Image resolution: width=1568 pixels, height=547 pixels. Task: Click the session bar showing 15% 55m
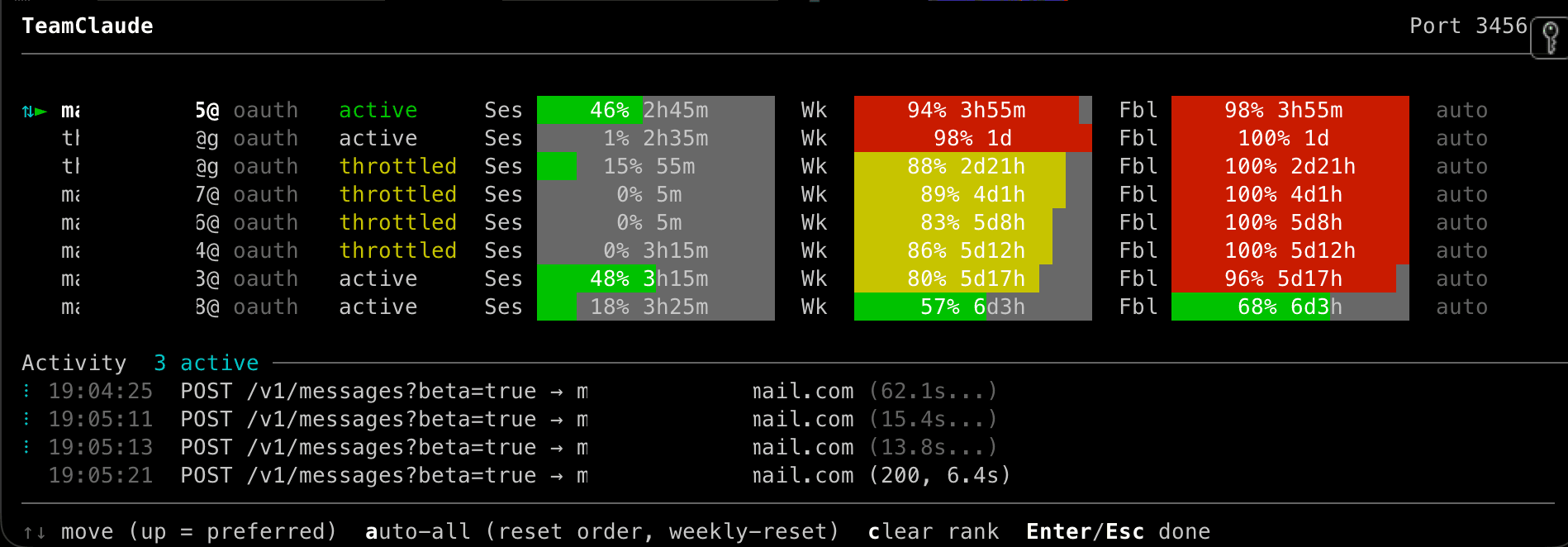point(656,166)
